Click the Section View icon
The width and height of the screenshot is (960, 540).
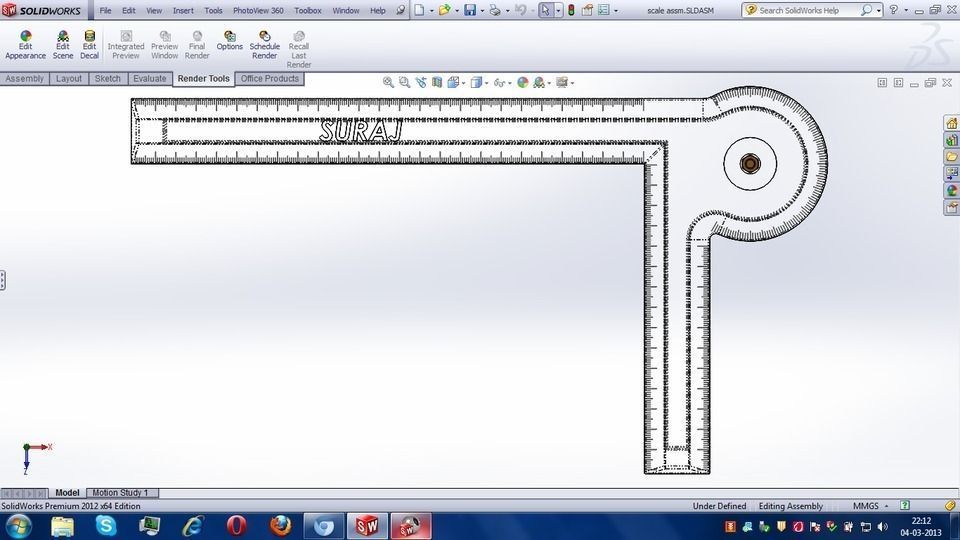click(437, 82)
